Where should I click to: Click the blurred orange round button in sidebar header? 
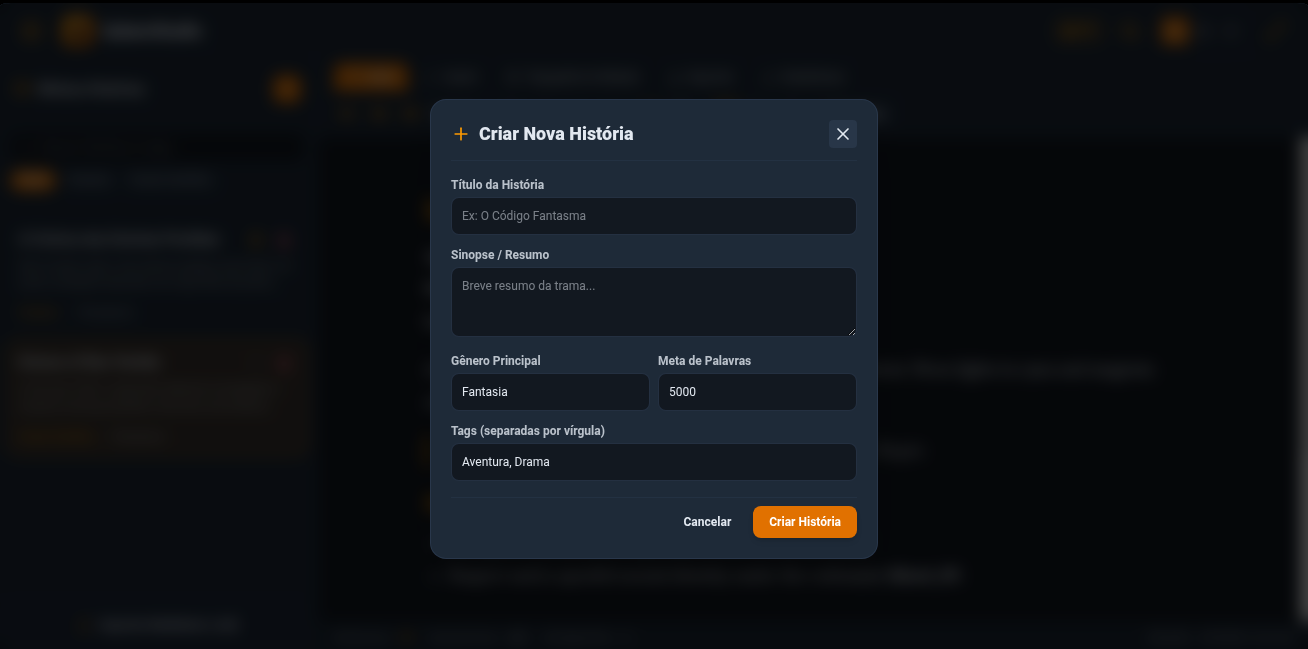tap(287, 89)
